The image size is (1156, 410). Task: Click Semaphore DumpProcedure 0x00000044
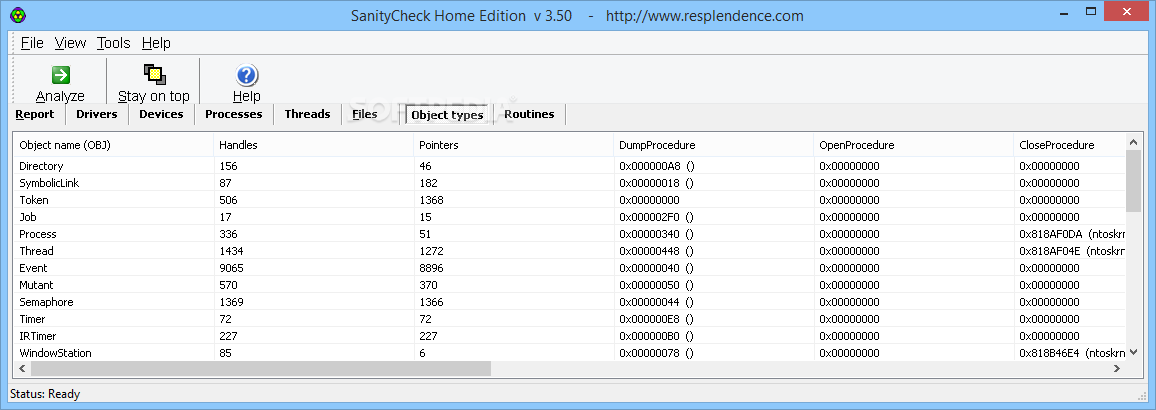657,302
